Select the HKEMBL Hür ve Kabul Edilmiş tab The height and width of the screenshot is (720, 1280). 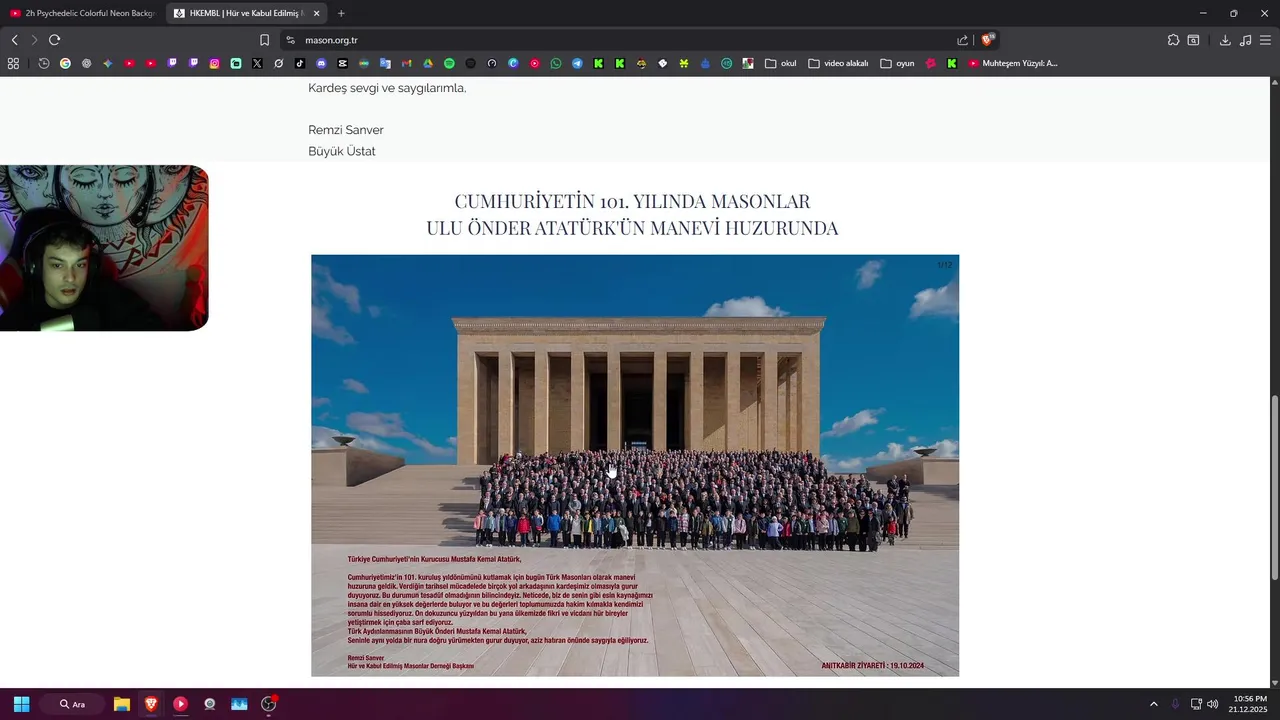click(x=237, y=13)
